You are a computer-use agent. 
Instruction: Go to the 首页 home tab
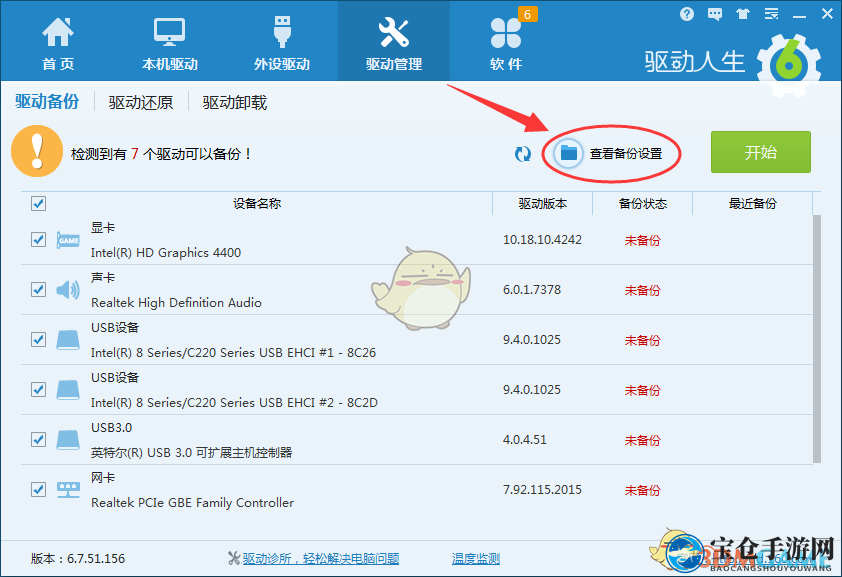(x=58, y=43)
